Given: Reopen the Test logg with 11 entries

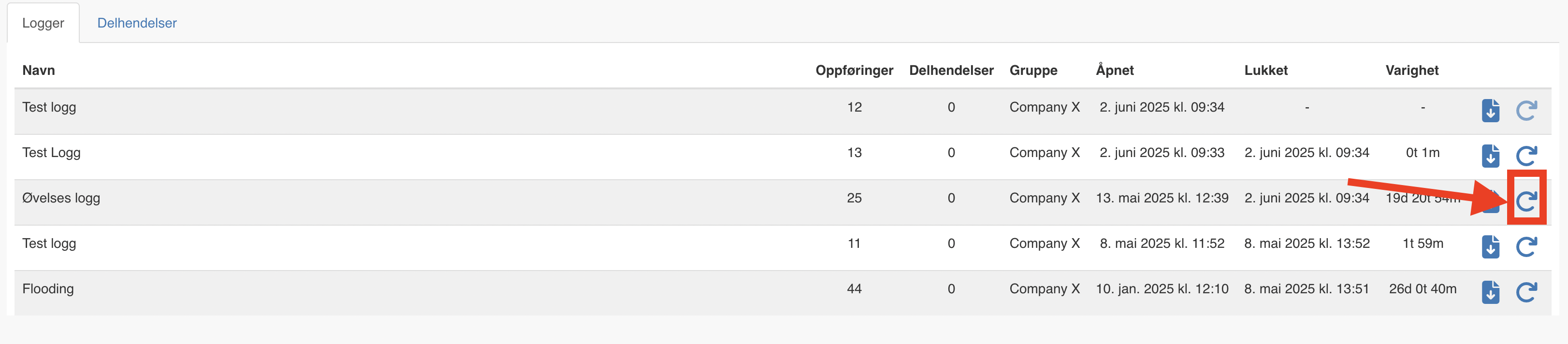Looking at the screenshot, I should pos(1526,246).
